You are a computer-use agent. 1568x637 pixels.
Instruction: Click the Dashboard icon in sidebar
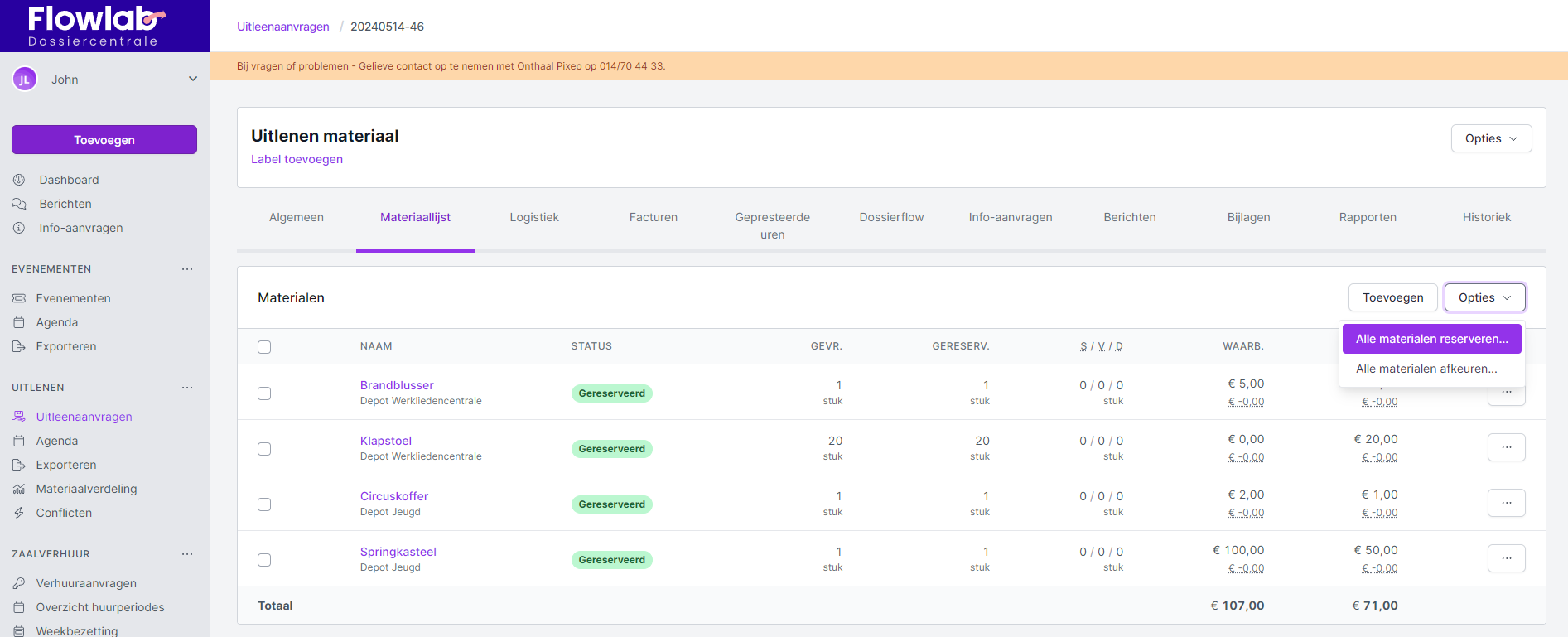[x=19, y=180]
